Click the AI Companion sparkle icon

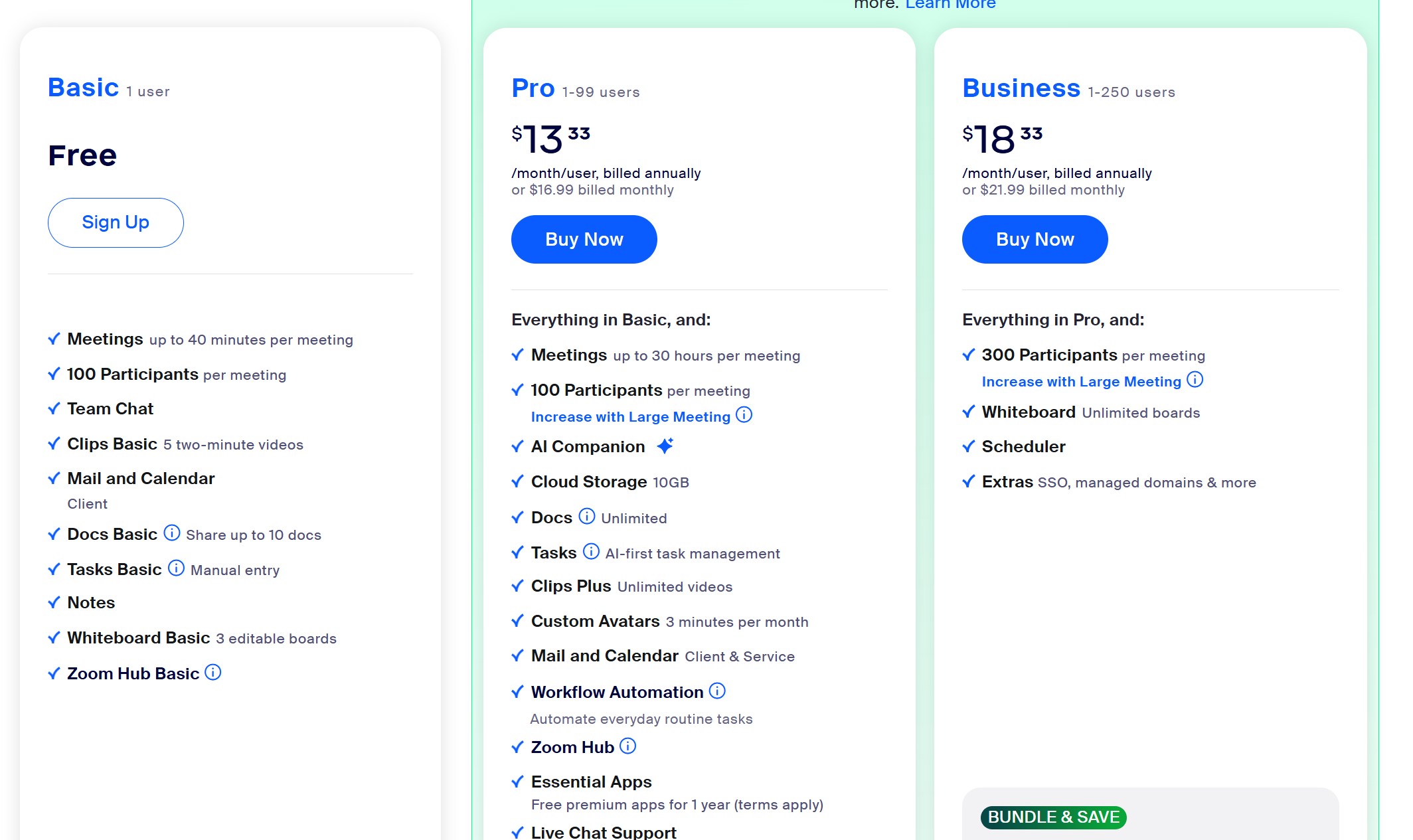(x=665, y=446)
